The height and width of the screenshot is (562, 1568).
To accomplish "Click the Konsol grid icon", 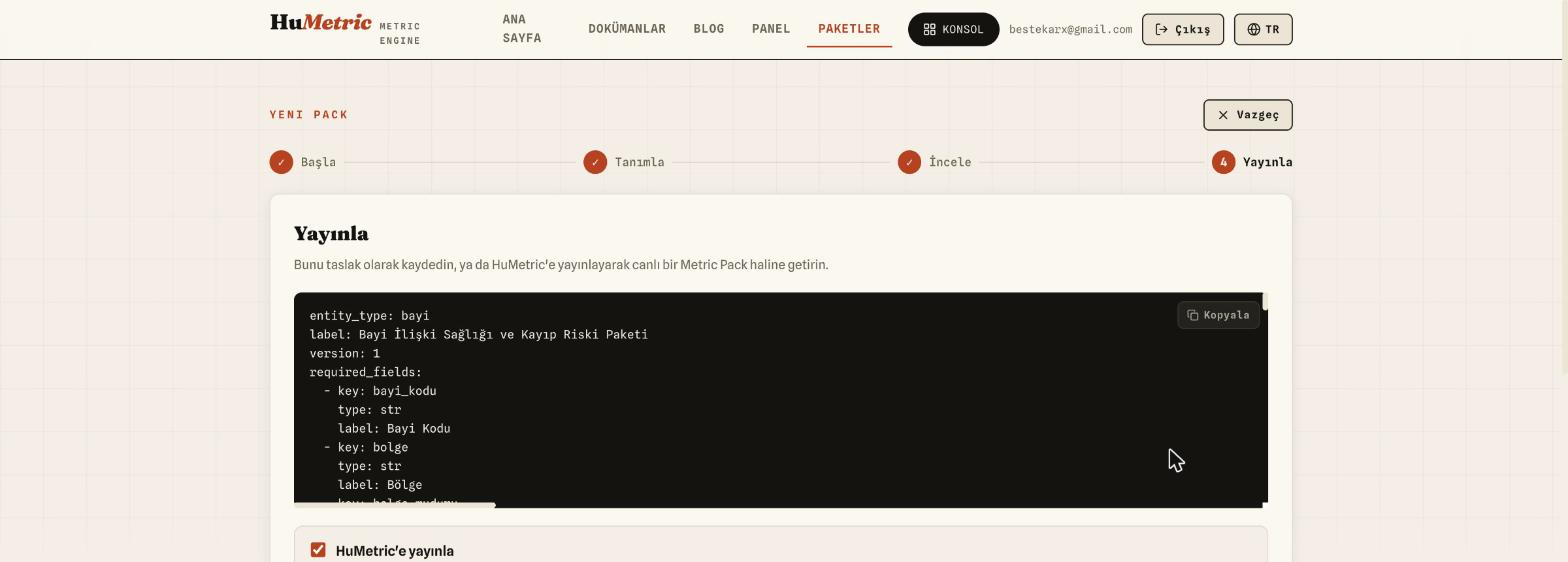I will 929,30.
